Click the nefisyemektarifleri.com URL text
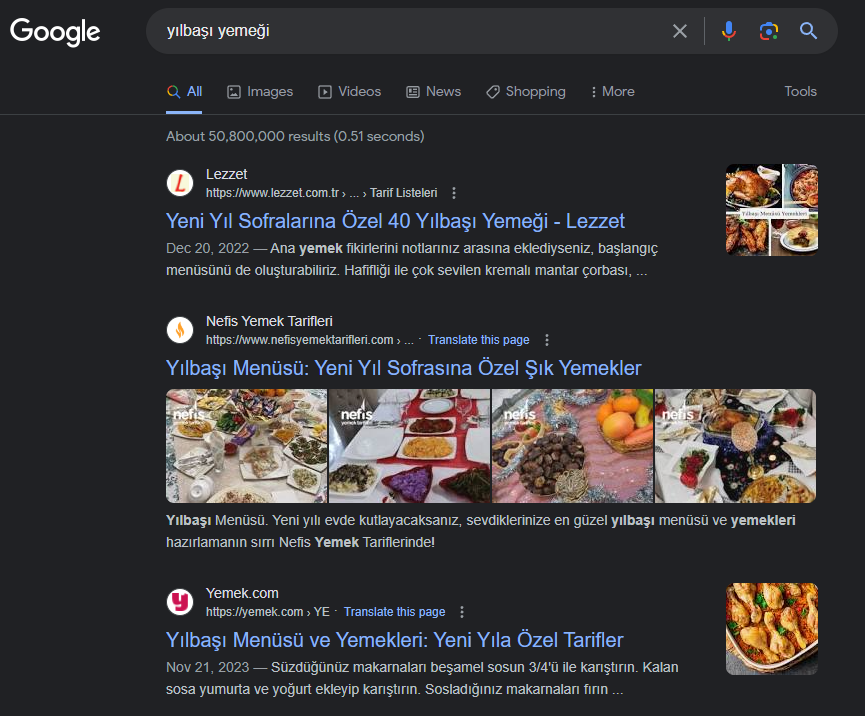The width and height of the screenshot is (865, 716). [309, 340]
